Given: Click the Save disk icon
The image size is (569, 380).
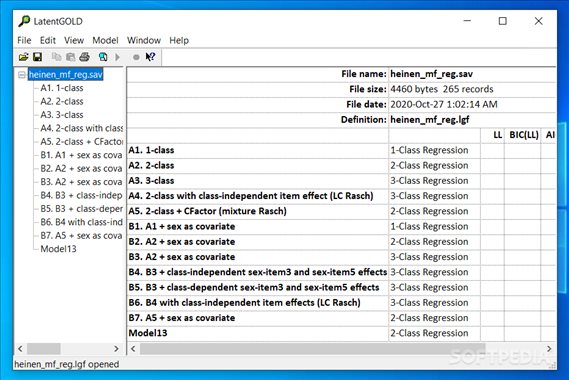Looking at the screenshot, I should coord(37,57).
